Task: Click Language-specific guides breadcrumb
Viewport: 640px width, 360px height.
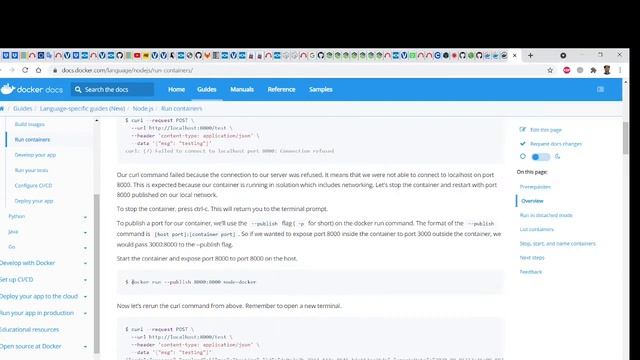Action: (x=82, y=109)
